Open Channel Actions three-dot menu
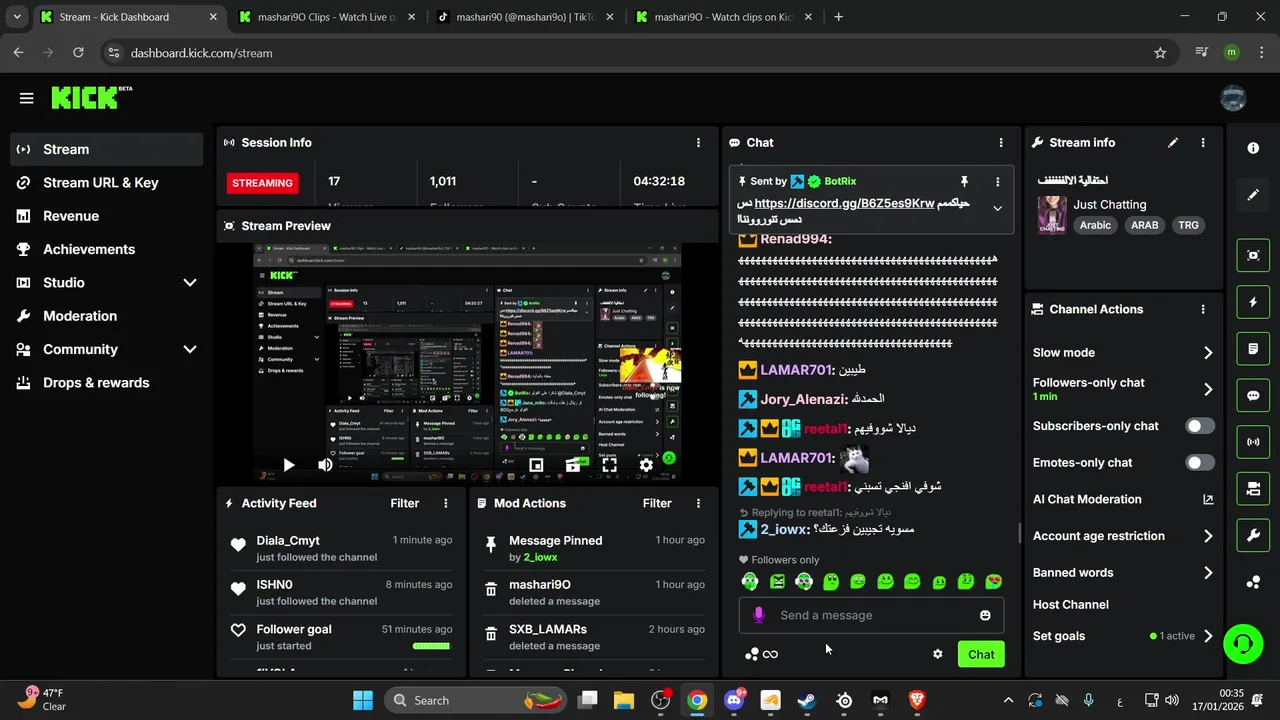The image size is (1280, 720). 1203,310
